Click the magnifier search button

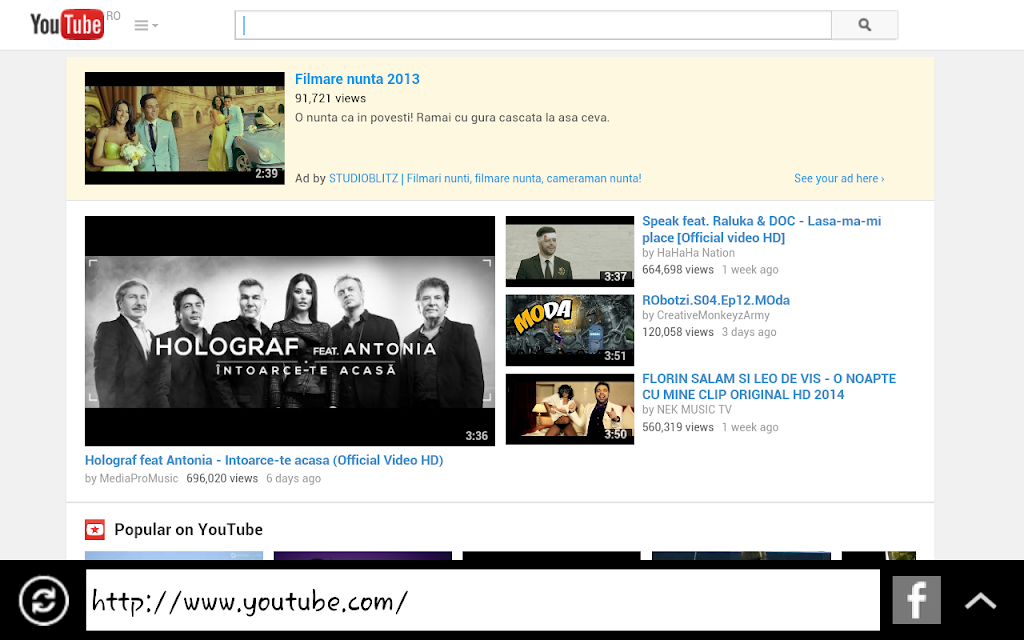(865, 25)
